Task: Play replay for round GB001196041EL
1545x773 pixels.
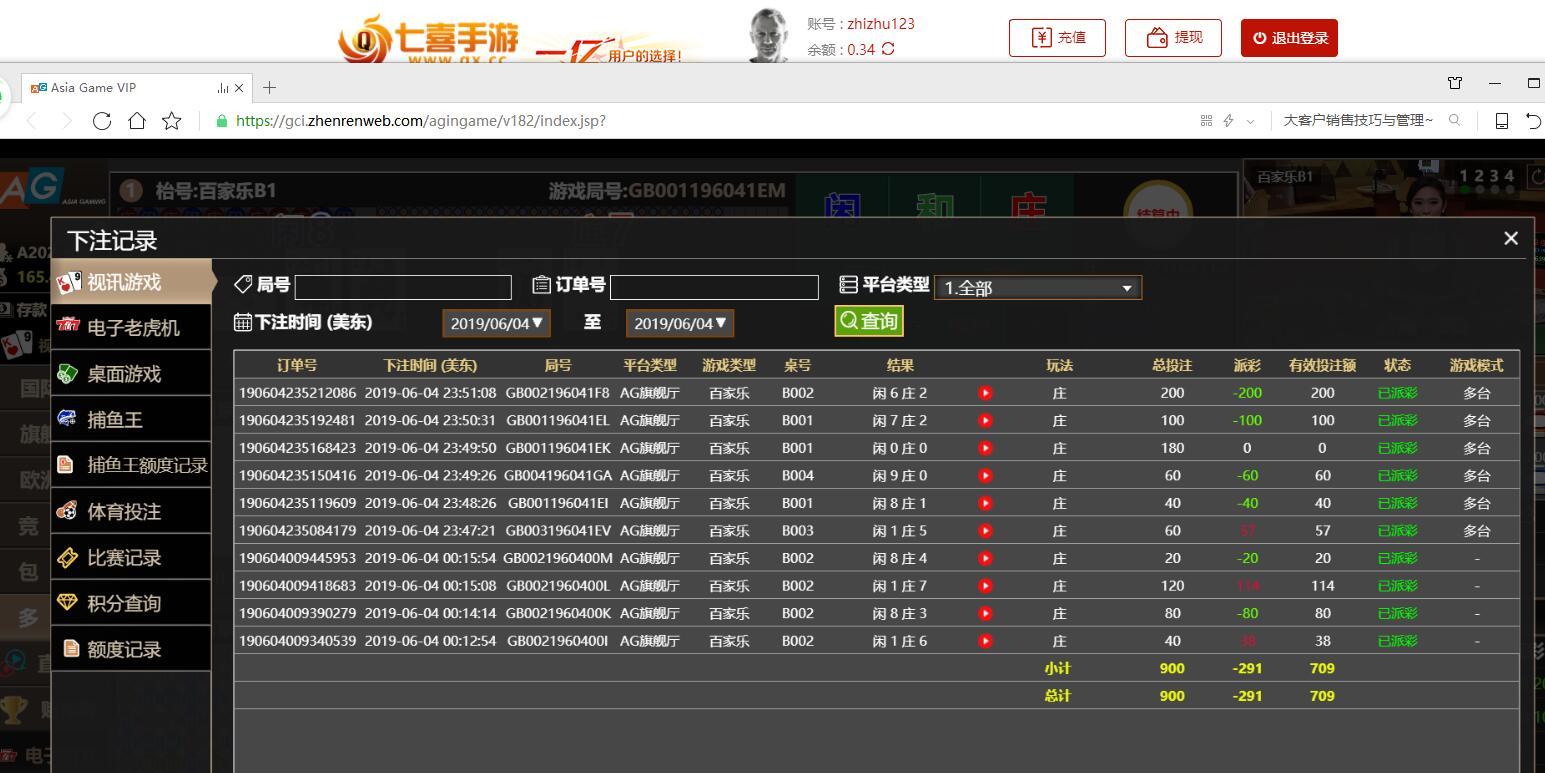Action: [x=985, y=421]
